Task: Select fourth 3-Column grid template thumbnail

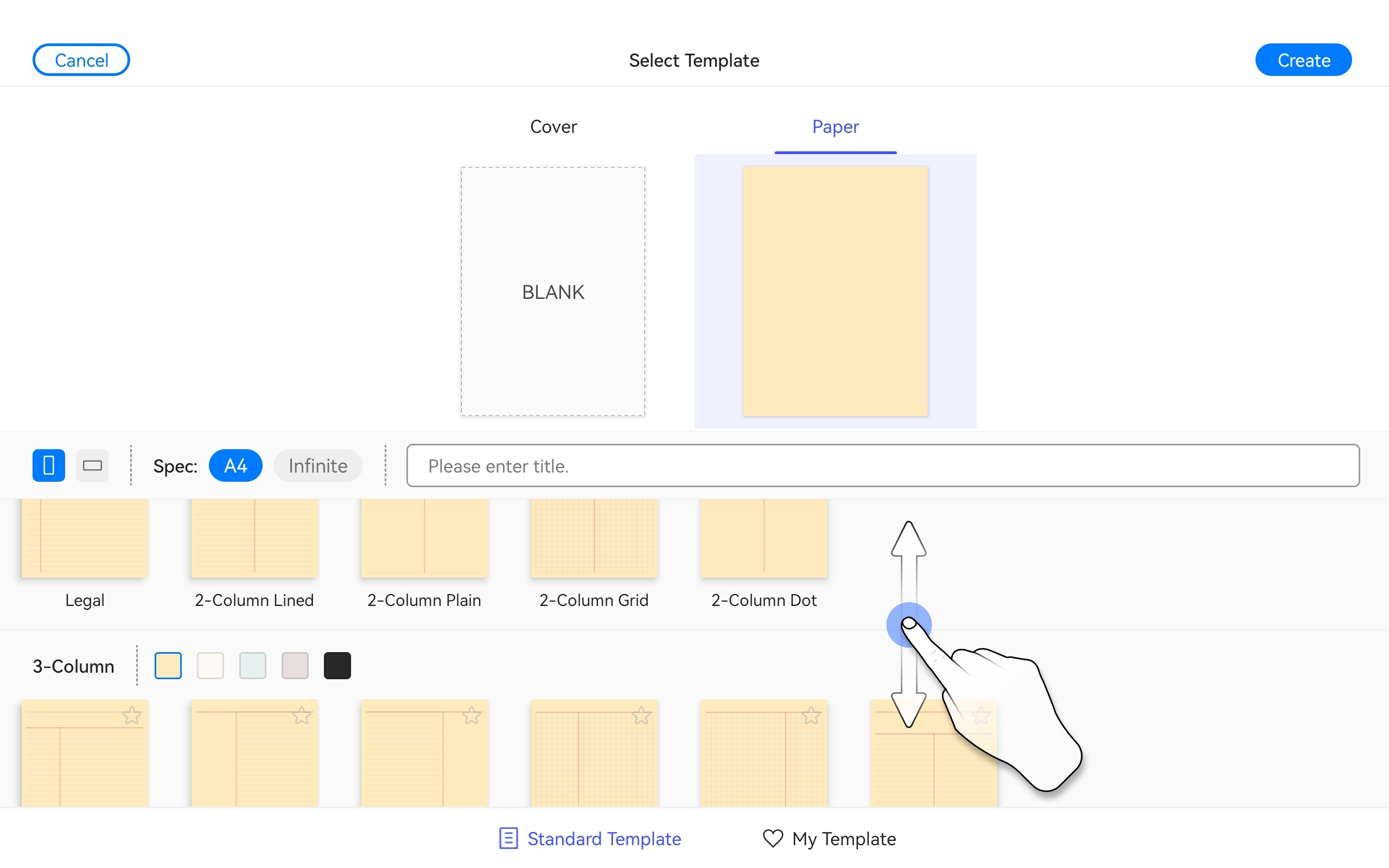Action: [x=594, y=753]
